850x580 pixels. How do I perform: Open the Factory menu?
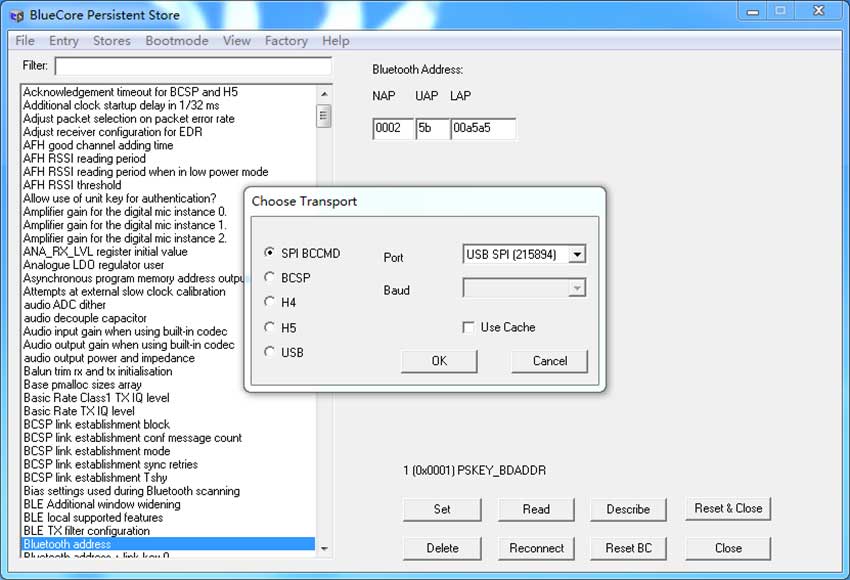pos(286,41)
